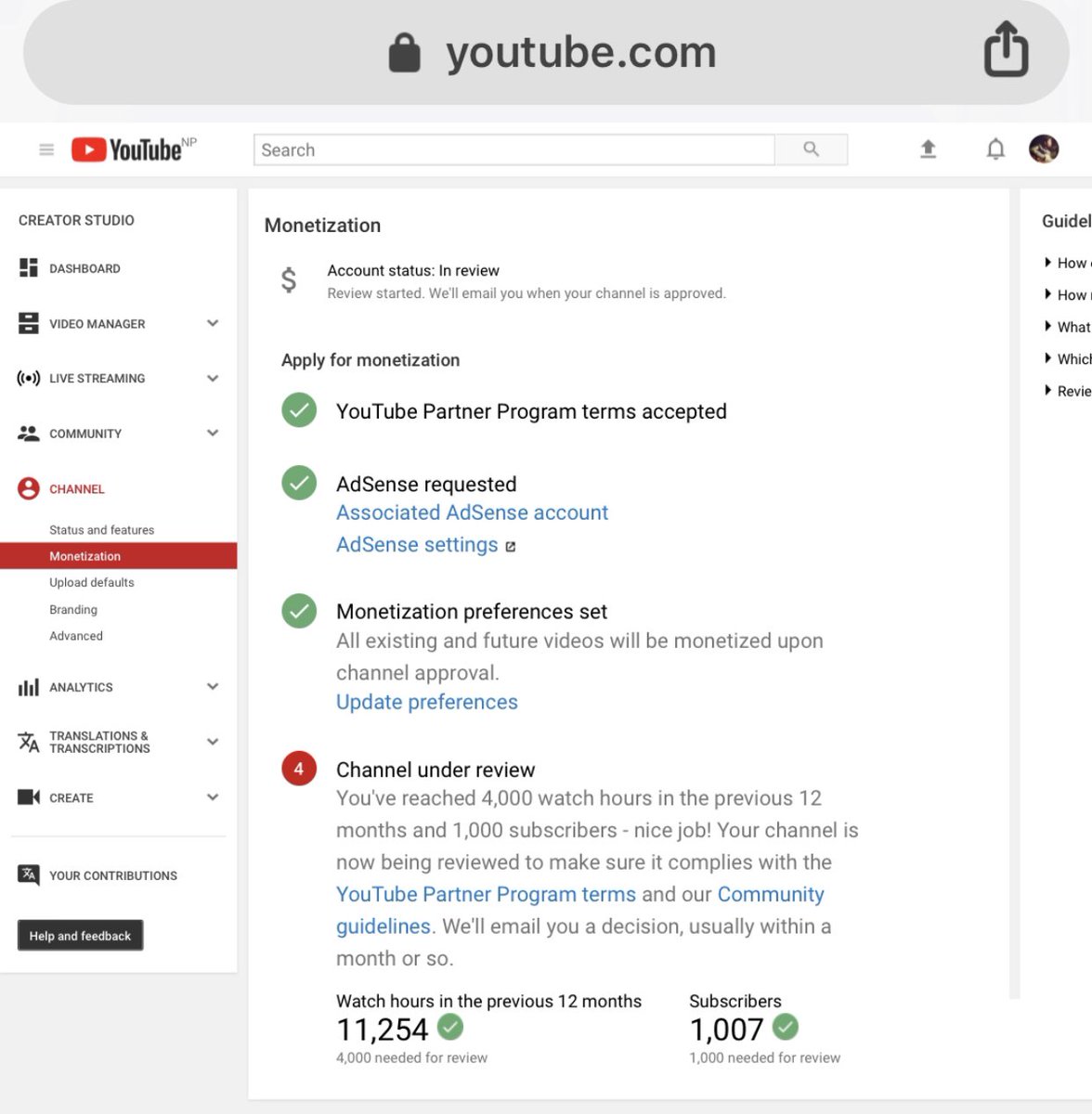The image size is (1092, 1114).
Task: Open Status and features submenu item
Action: point(102,530)
